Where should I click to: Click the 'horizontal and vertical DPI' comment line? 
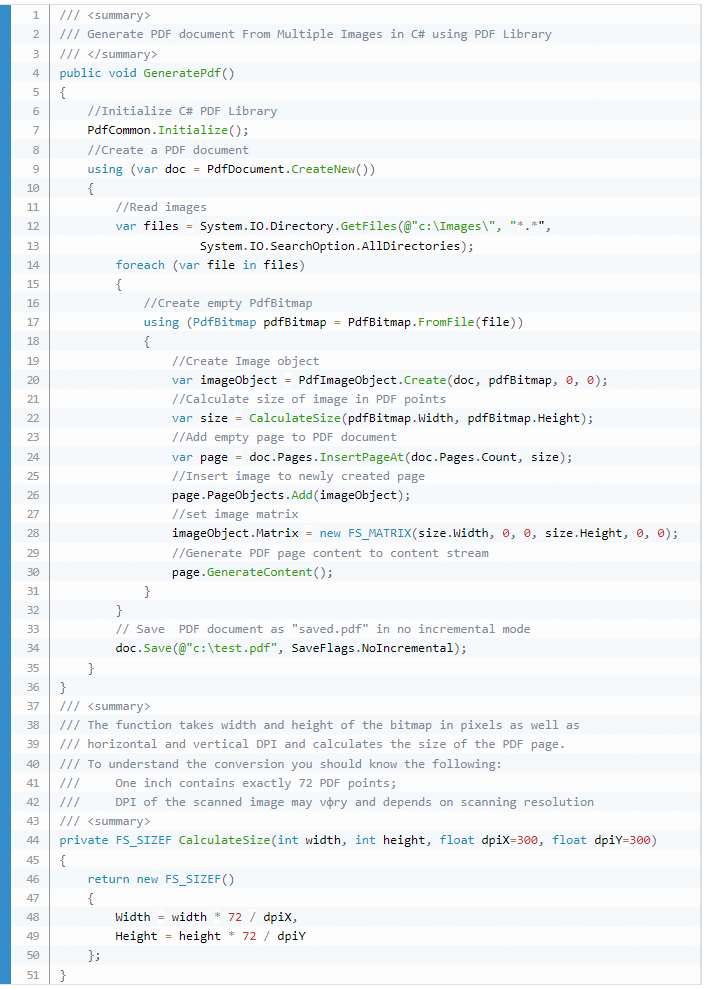click(312, 744)
